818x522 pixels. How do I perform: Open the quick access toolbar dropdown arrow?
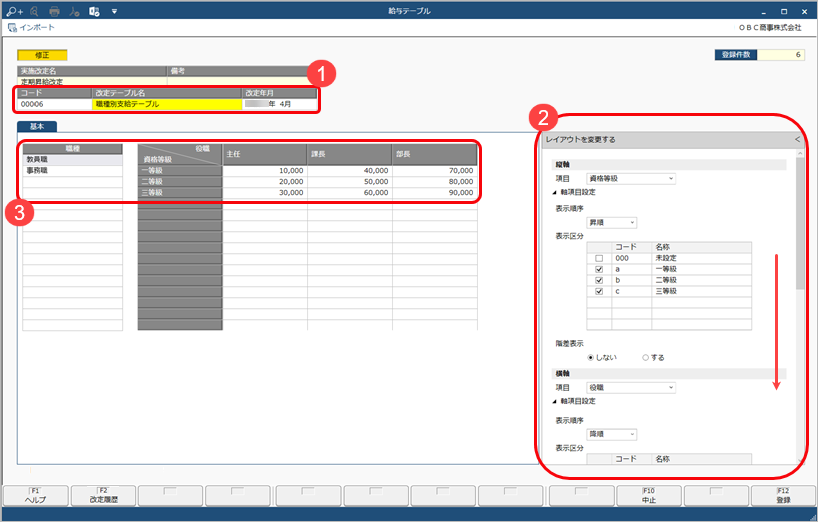(114, 11)
